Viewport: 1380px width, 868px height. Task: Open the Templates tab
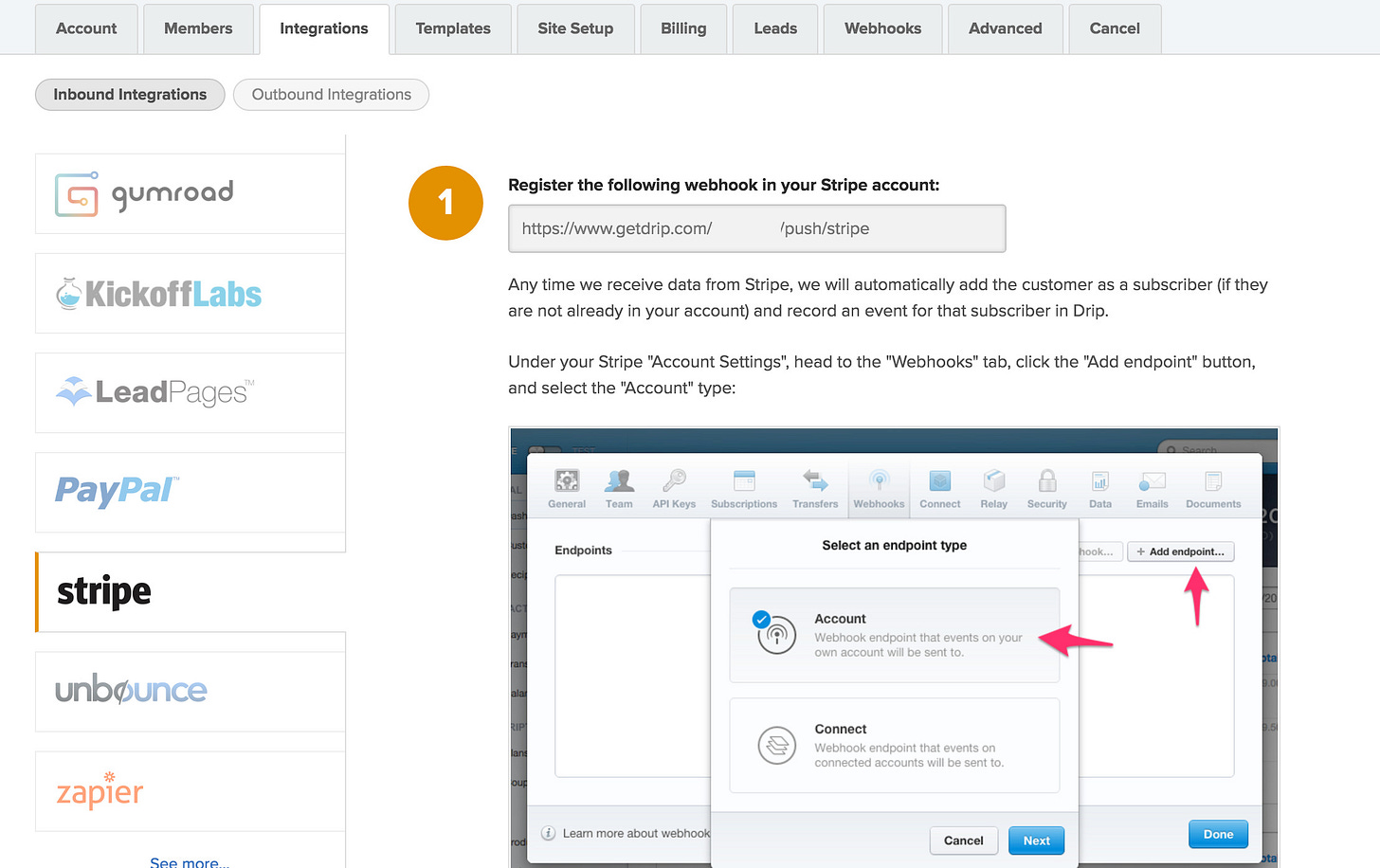tap(453, 28)
